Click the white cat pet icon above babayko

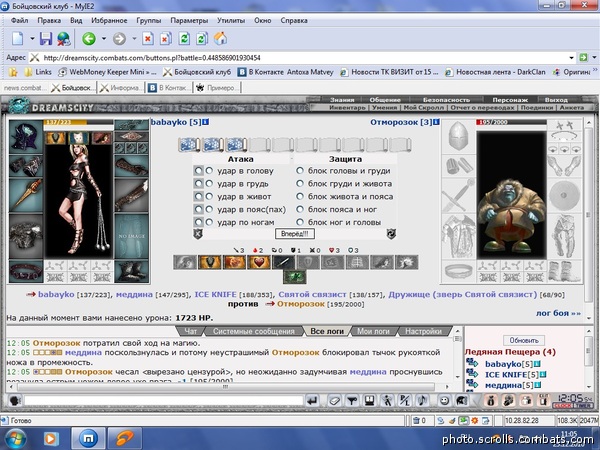[x=78, y=138]
